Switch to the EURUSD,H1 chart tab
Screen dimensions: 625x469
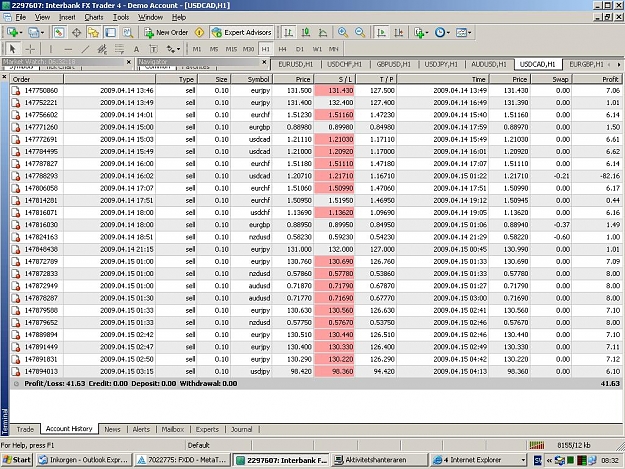[295, 64]
